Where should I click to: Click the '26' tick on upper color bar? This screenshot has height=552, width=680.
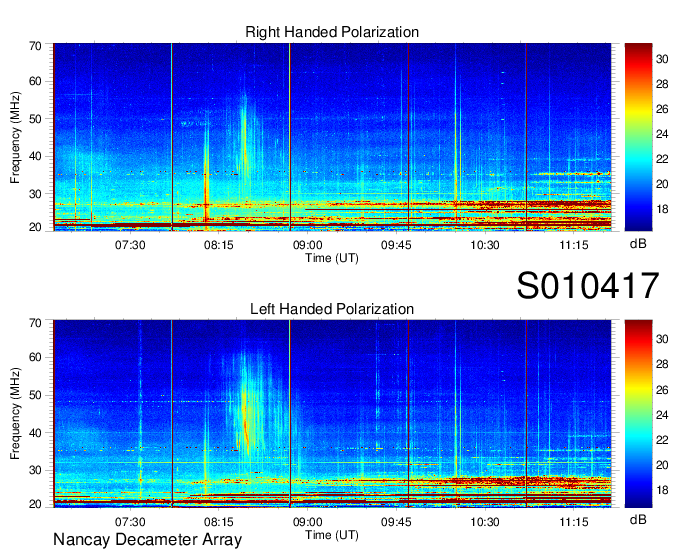[662, 109]
